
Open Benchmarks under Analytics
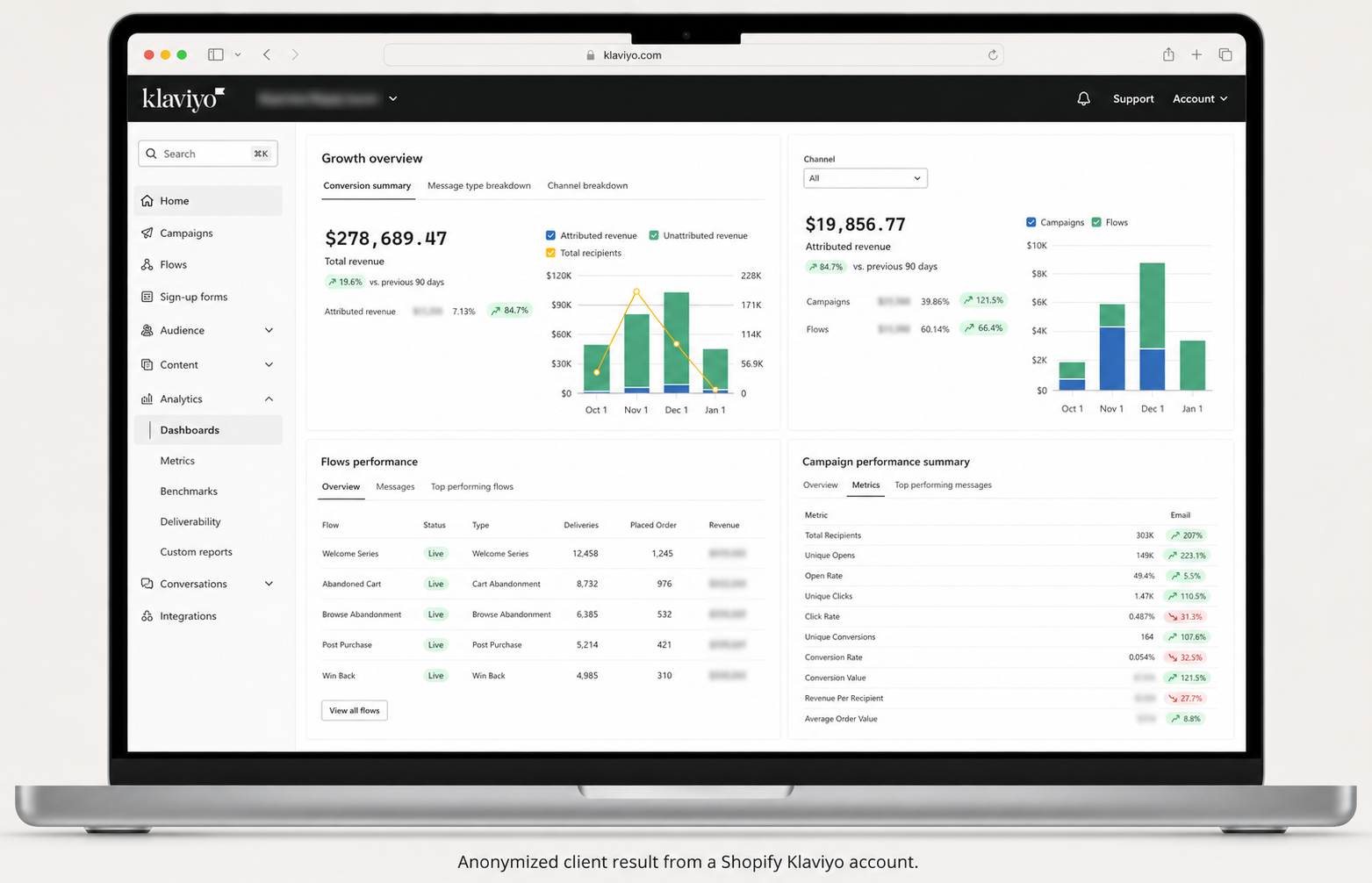coord(189,492)
